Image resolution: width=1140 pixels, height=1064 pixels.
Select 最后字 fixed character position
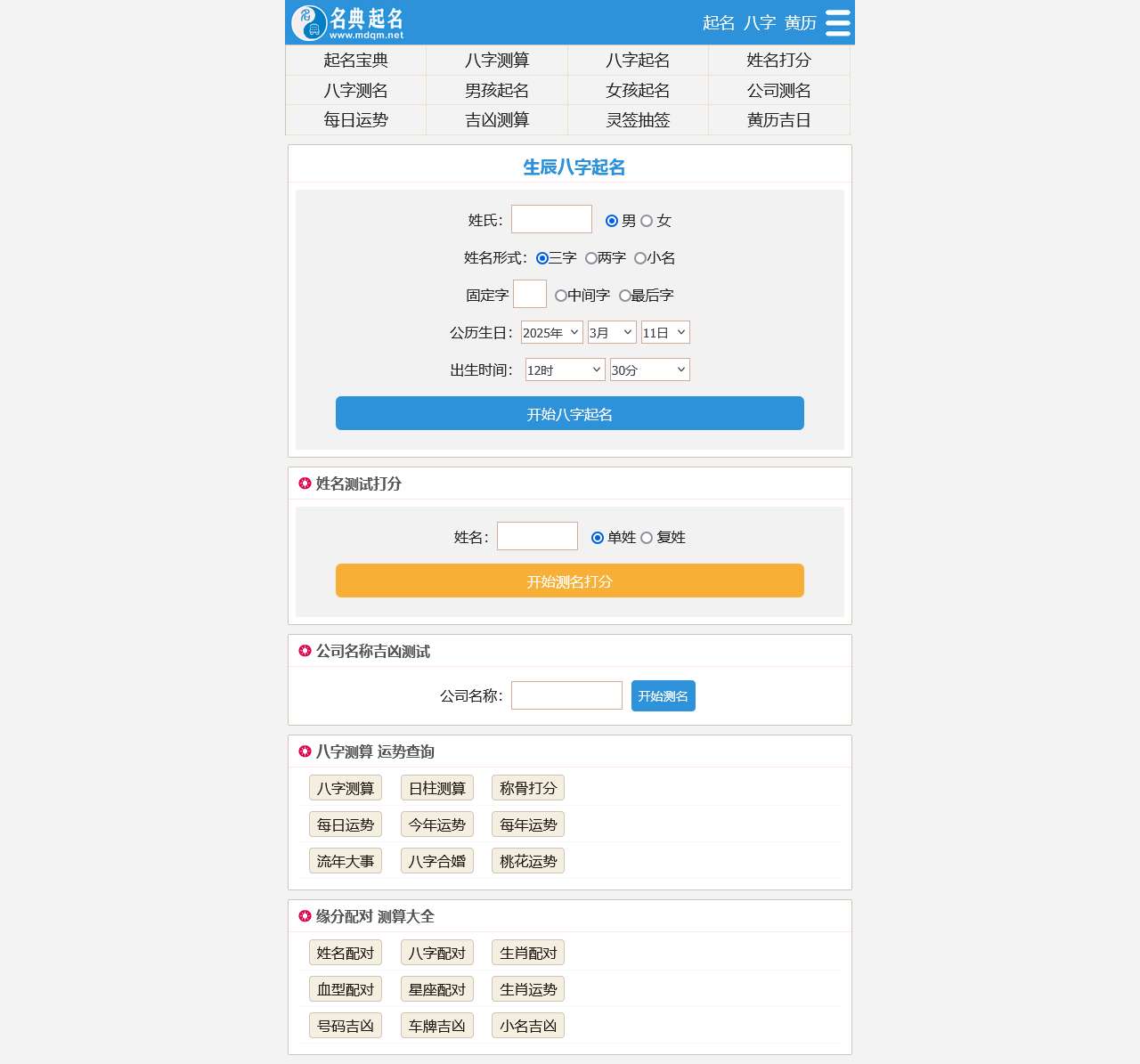pyautogui.click(x=625, y=296)
